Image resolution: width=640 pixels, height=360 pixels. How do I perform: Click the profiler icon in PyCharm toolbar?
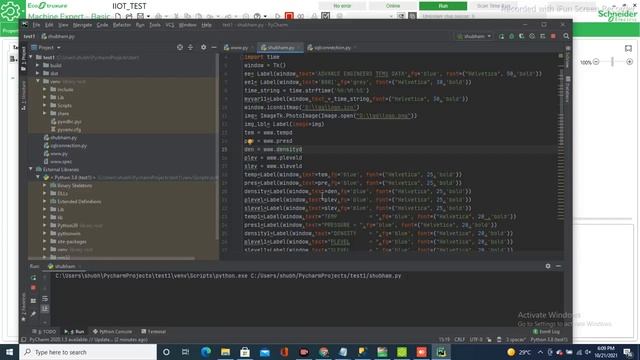tap(532, 36)
